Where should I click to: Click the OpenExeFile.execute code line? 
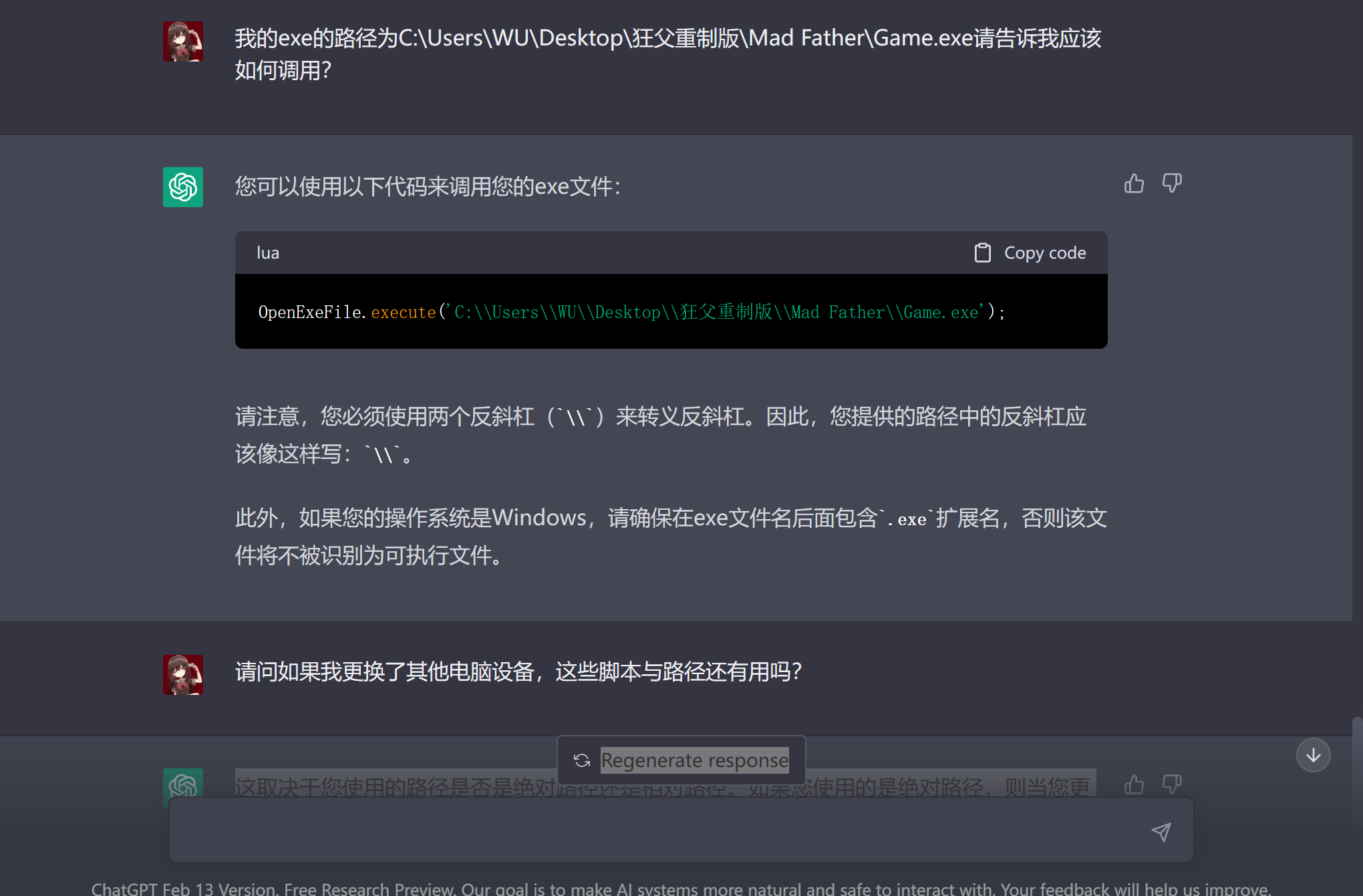click(631, 312)
